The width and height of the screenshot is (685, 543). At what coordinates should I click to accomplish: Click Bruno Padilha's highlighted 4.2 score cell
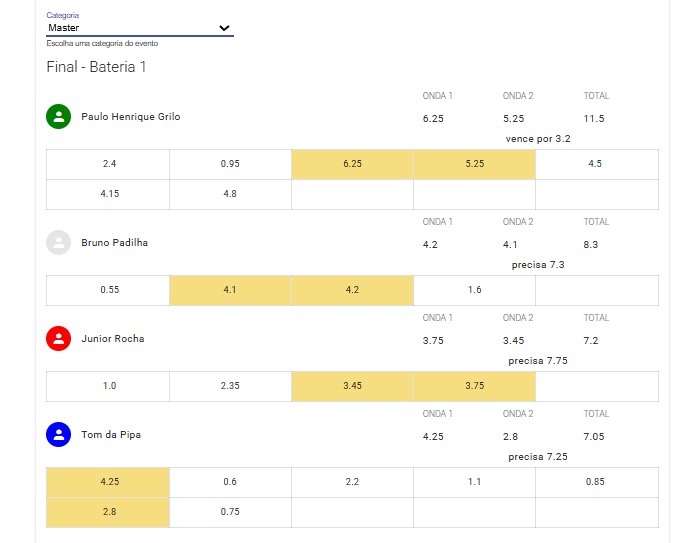point(353,290)
